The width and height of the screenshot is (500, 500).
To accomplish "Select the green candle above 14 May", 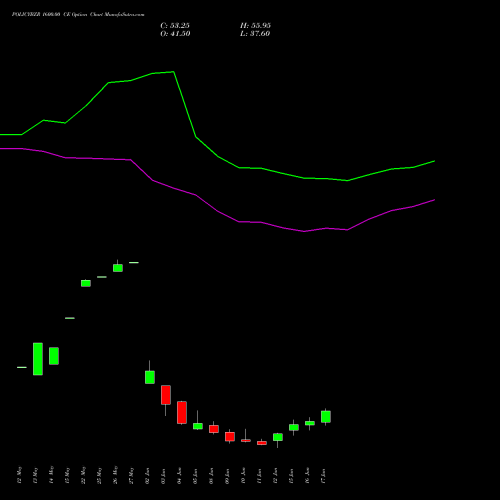I will point(54,356).
